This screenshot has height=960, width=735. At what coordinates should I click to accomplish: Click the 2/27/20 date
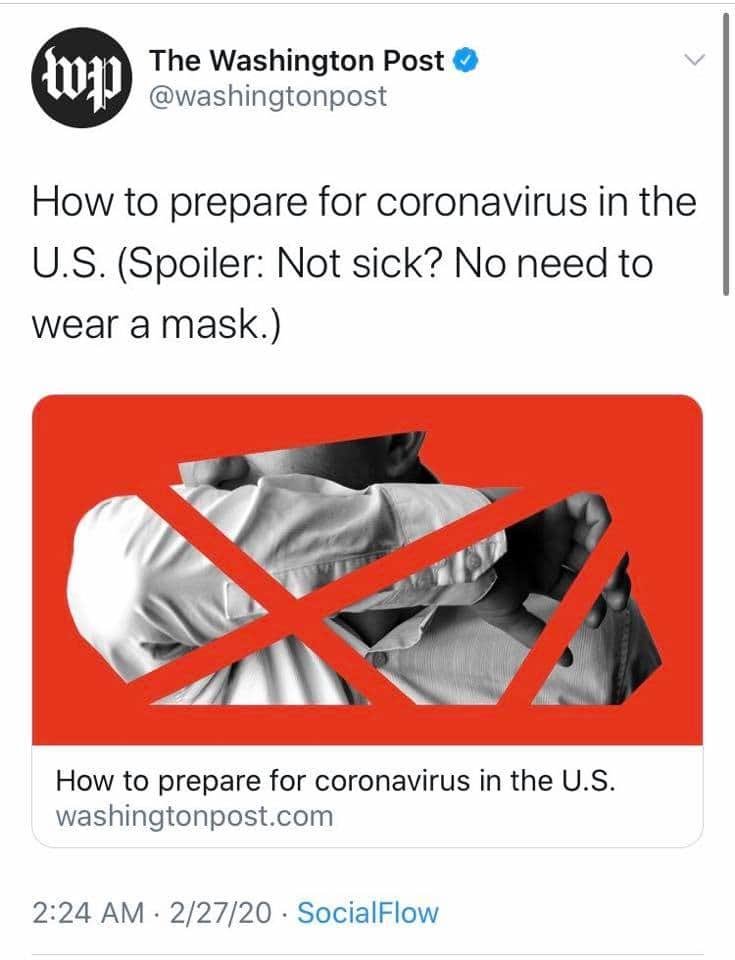[221, 912]
